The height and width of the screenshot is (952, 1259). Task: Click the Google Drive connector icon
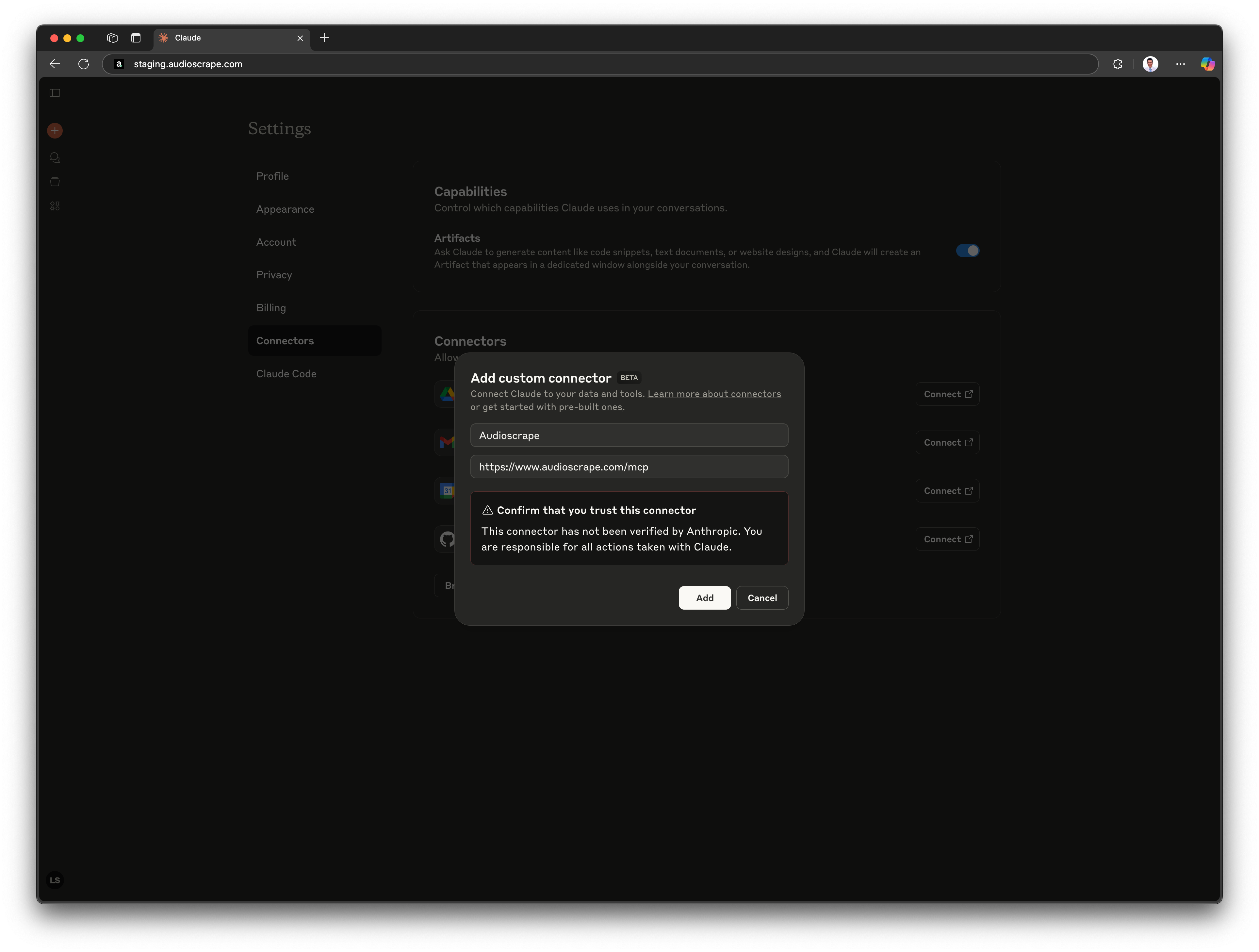pos(447,394)
